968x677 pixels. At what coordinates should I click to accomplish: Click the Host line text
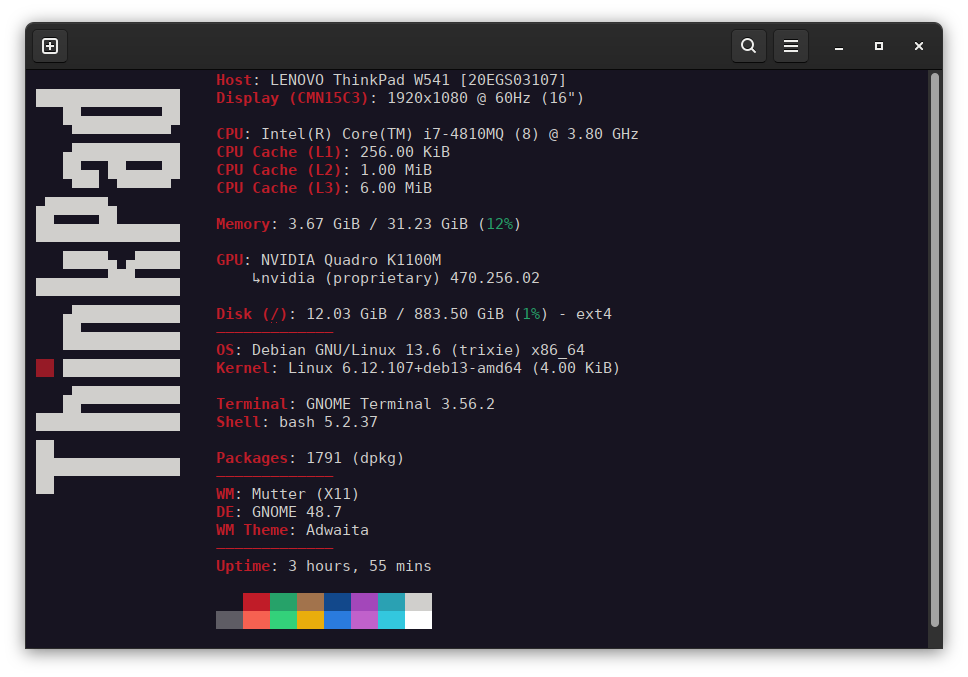tap(391, 80)
